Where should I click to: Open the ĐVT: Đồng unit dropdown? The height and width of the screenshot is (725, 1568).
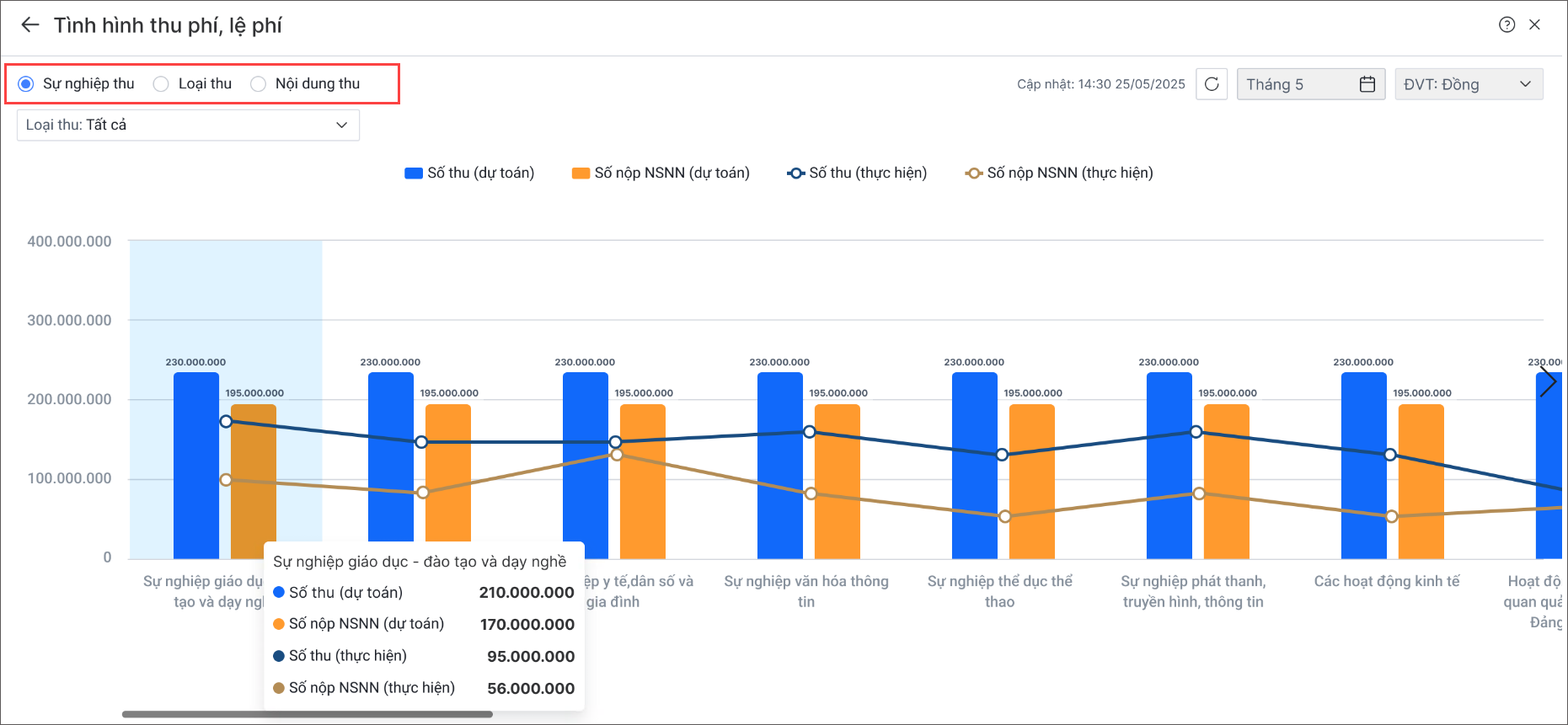[1468, 84]
